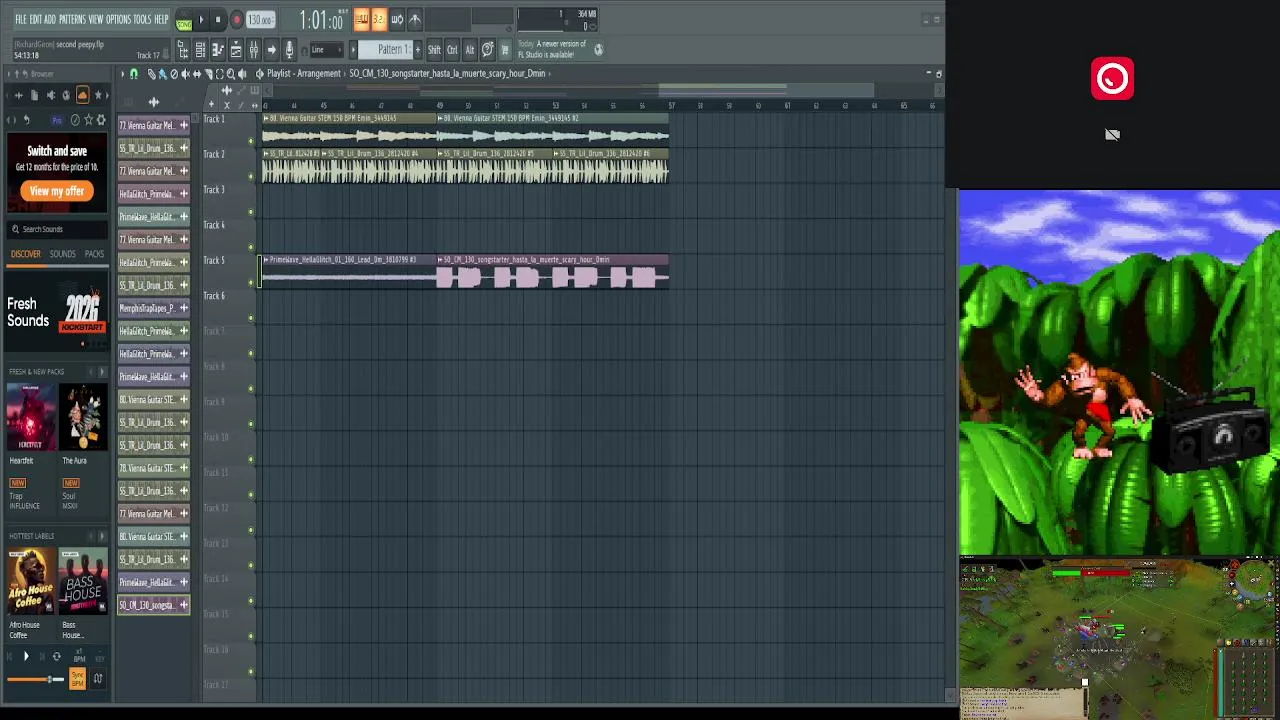Click the FL Studio update notification globe icon
Screen dimensions: 1280x720
coord(598,49)
